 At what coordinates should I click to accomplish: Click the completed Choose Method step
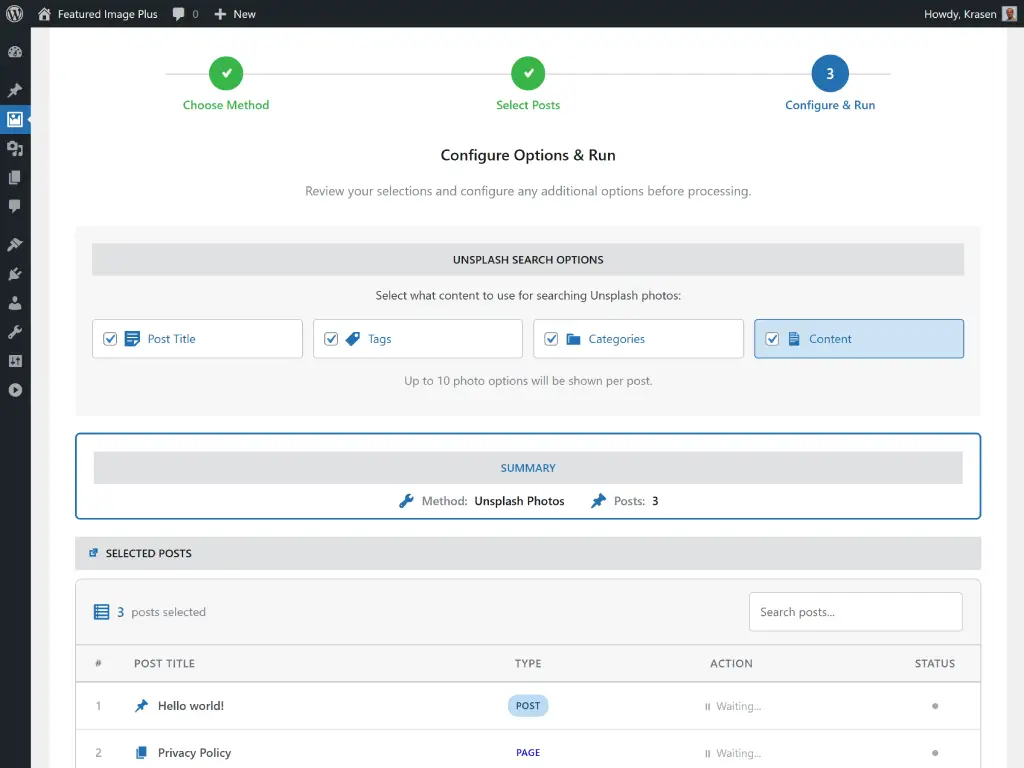225,73
